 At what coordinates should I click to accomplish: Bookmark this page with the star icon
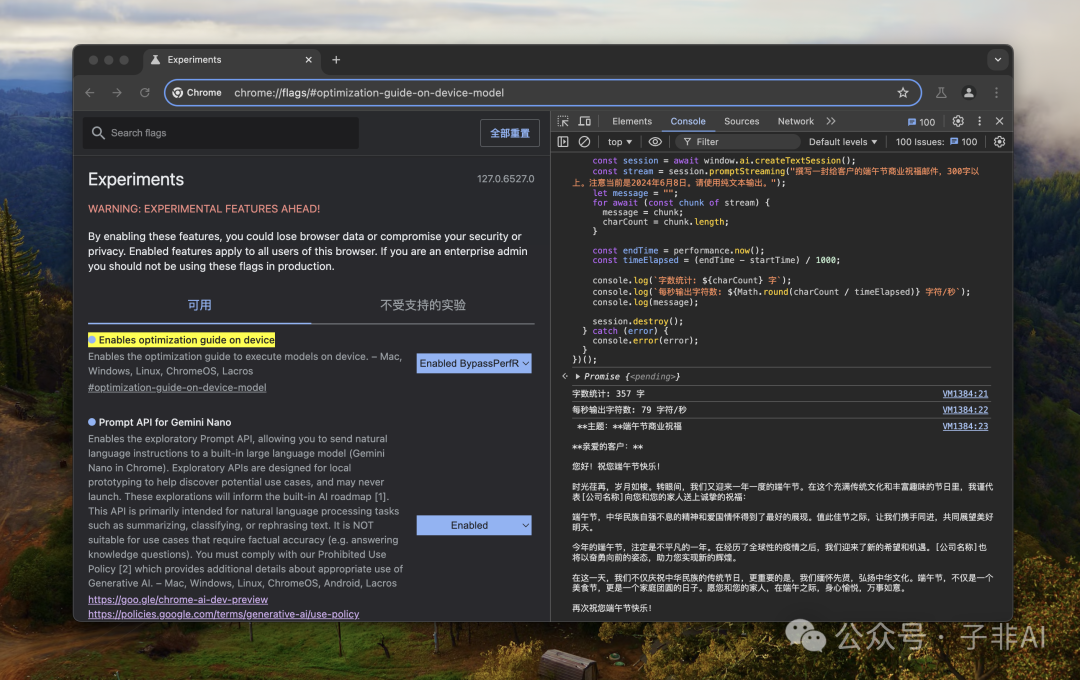pyautogui.click(x=903, y=93)
